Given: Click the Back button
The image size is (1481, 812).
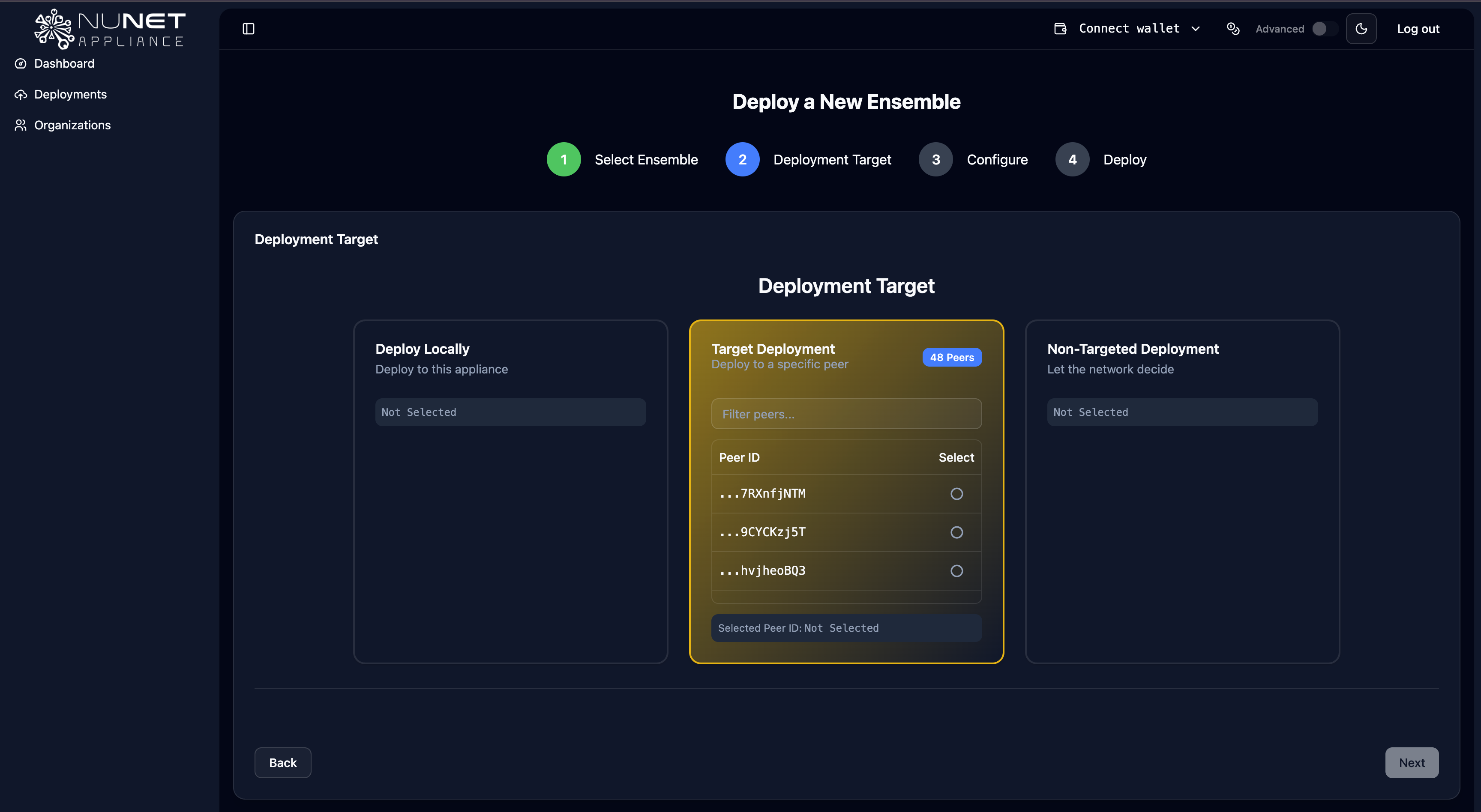Looking at the screenshot, I should (x=282, y=763).
